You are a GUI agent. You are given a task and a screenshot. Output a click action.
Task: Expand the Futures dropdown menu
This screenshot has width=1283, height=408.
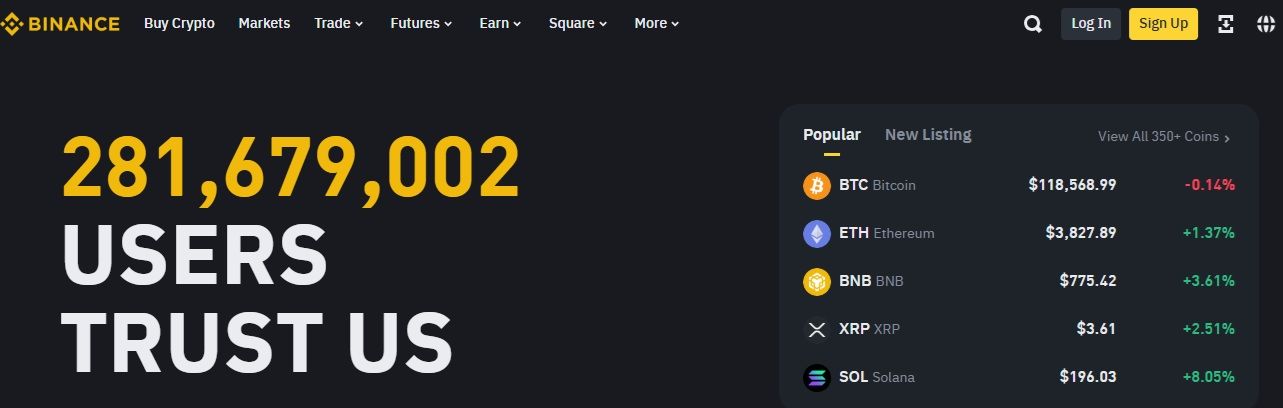coord(421,23)
